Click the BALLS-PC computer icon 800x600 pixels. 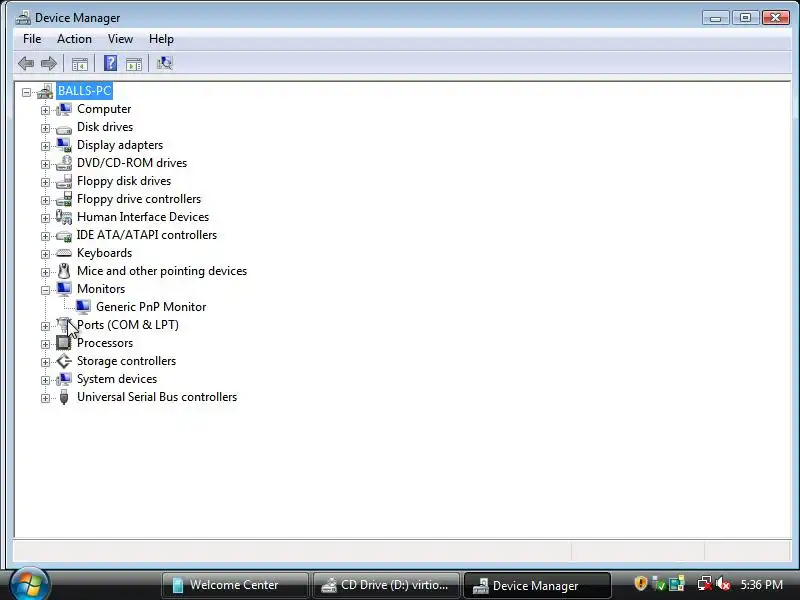tap(45, 92)
